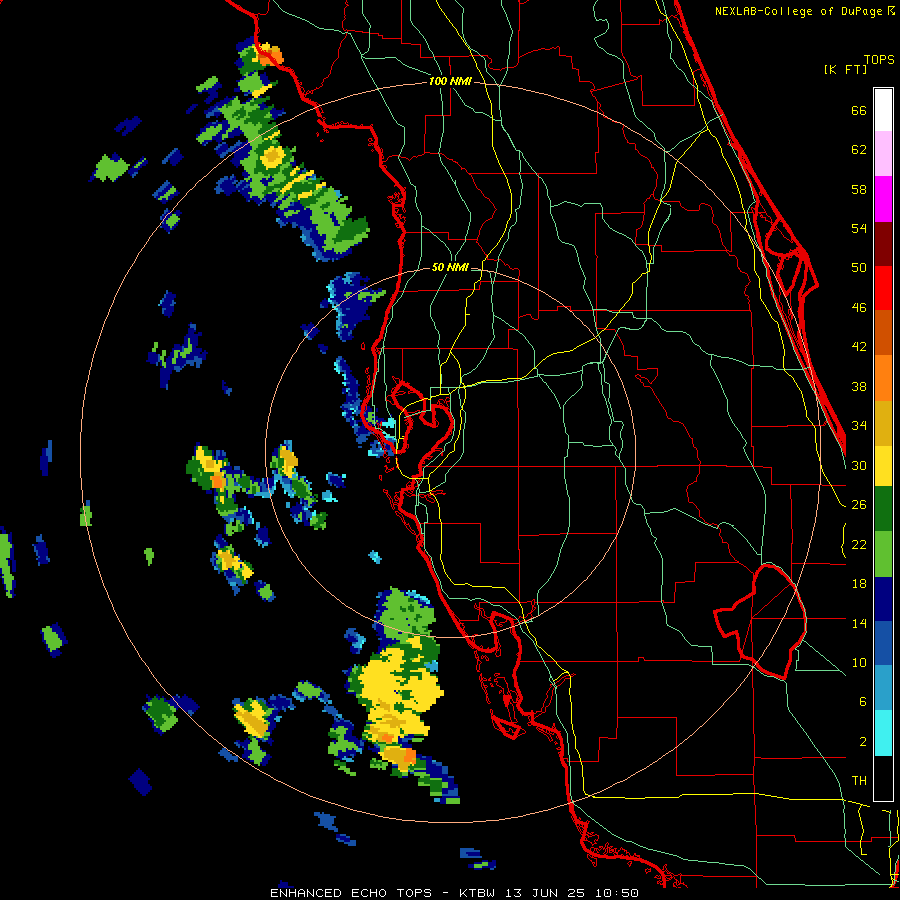Screen dimensions: 900x900
Task: Click the K FT units label
Action: click(x=845, y=69)
